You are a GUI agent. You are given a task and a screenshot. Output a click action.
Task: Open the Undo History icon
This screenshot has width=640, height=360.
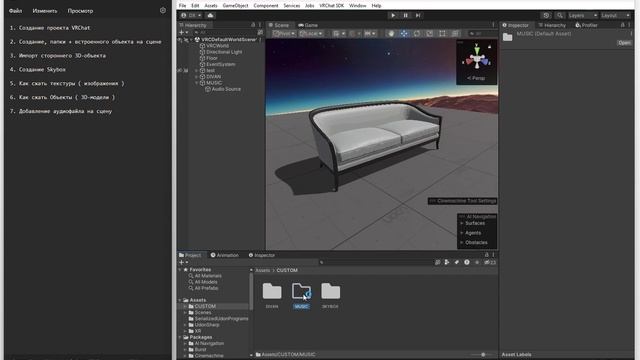546,15
